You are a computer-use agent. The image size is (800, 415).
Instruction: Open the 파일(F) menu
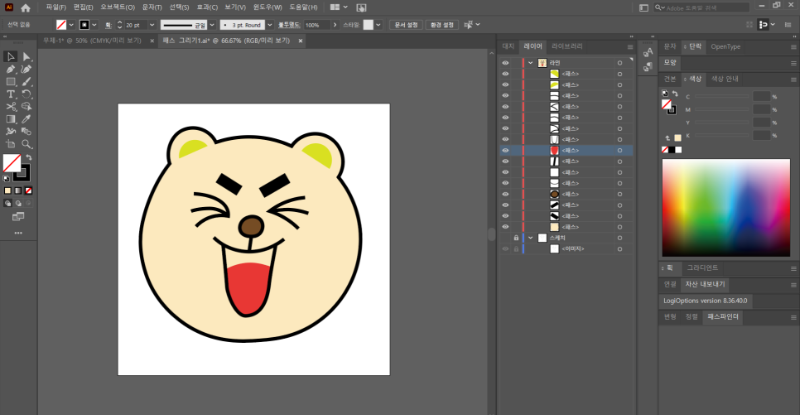pos(56,8)
